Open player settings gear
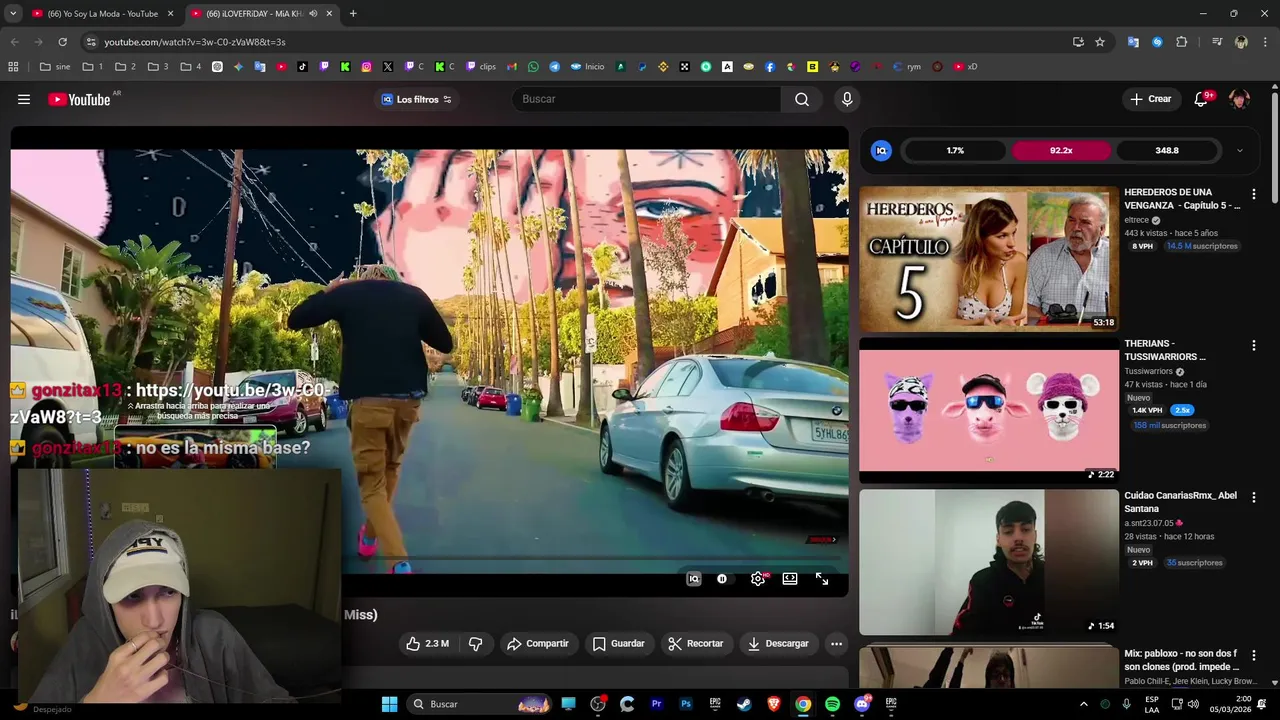 758,579
